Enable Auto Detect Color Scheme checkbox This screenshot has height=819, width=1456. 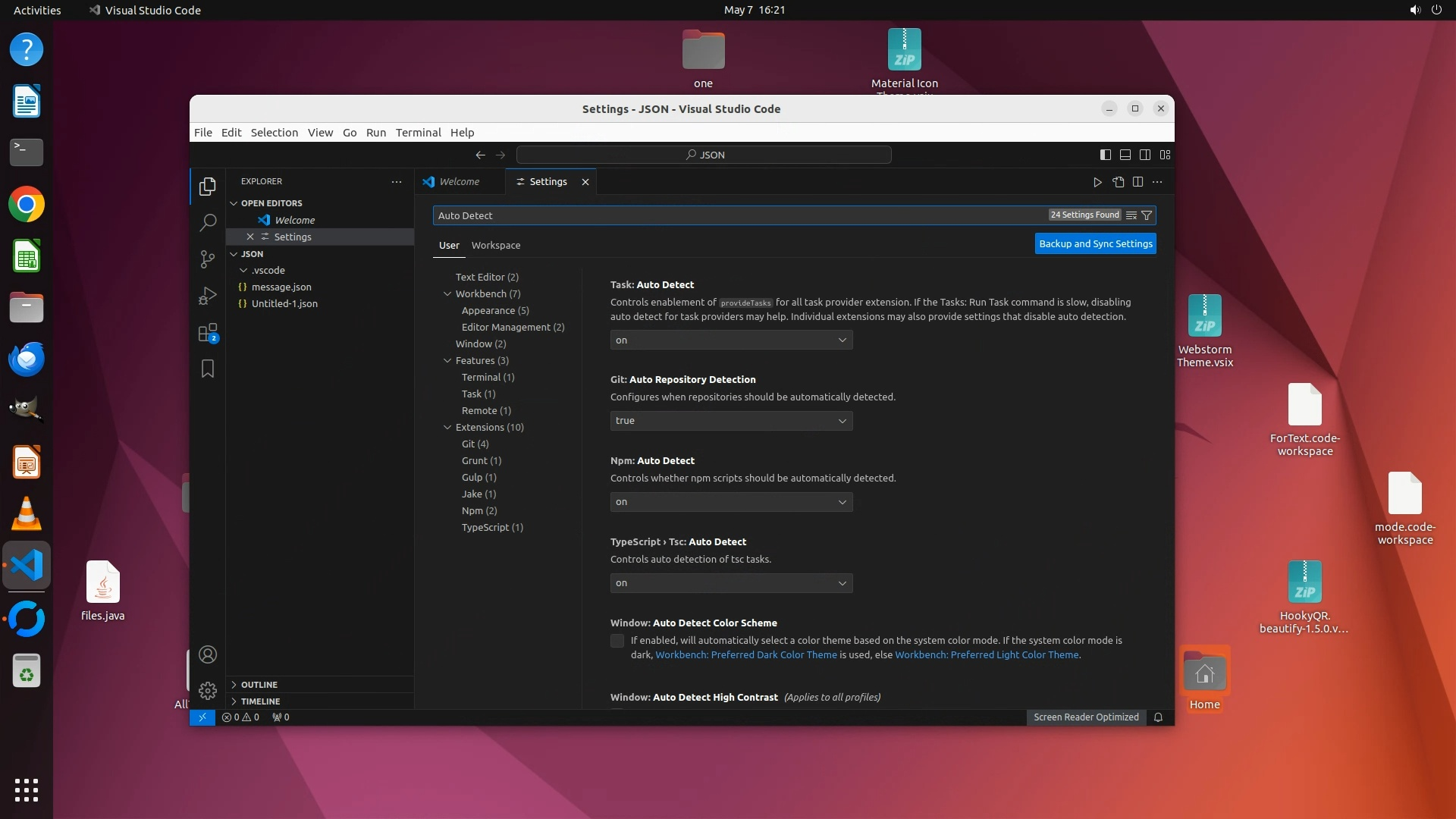tap(617, 641)
